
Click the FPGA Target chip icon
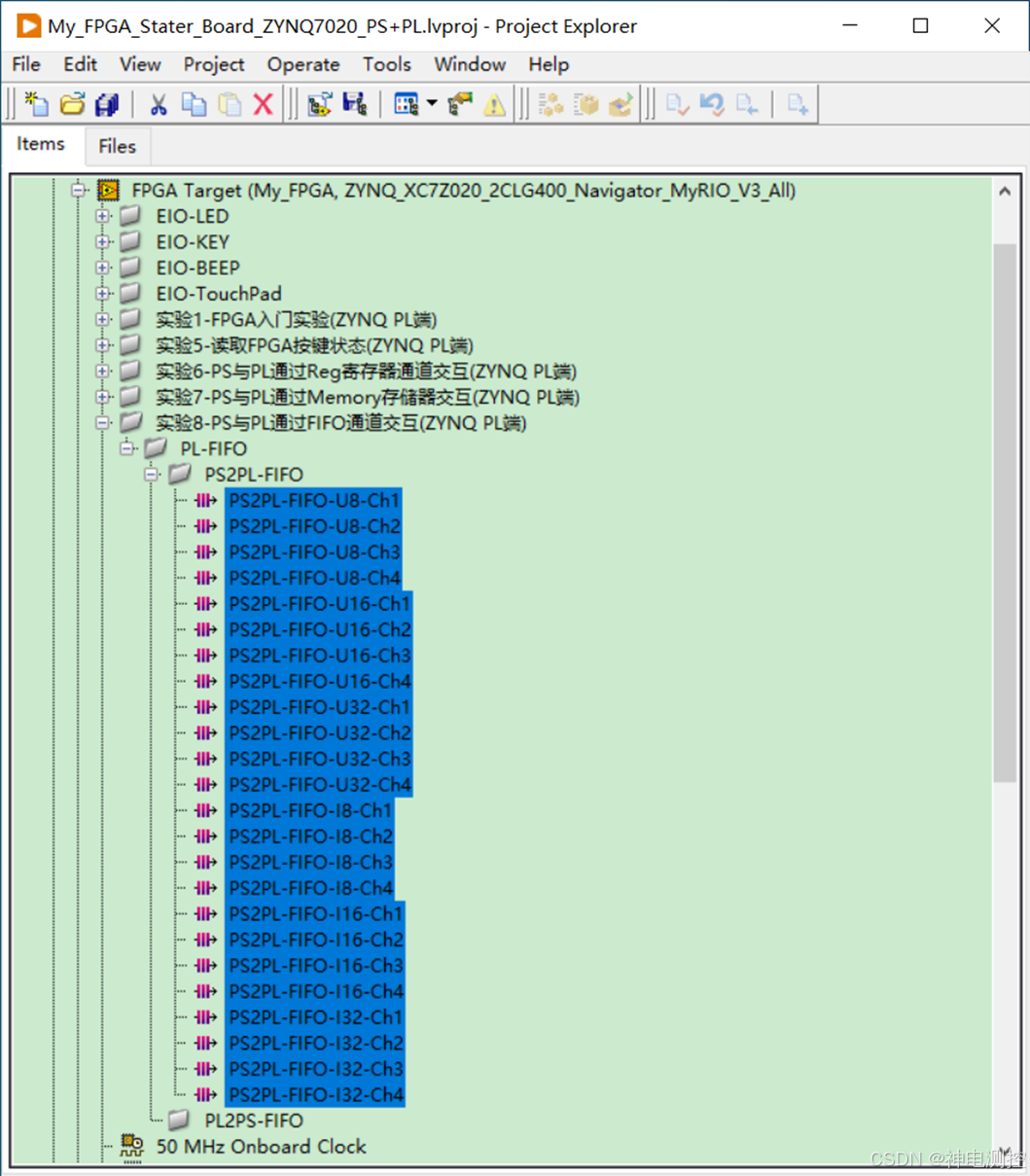pos(108,191)
